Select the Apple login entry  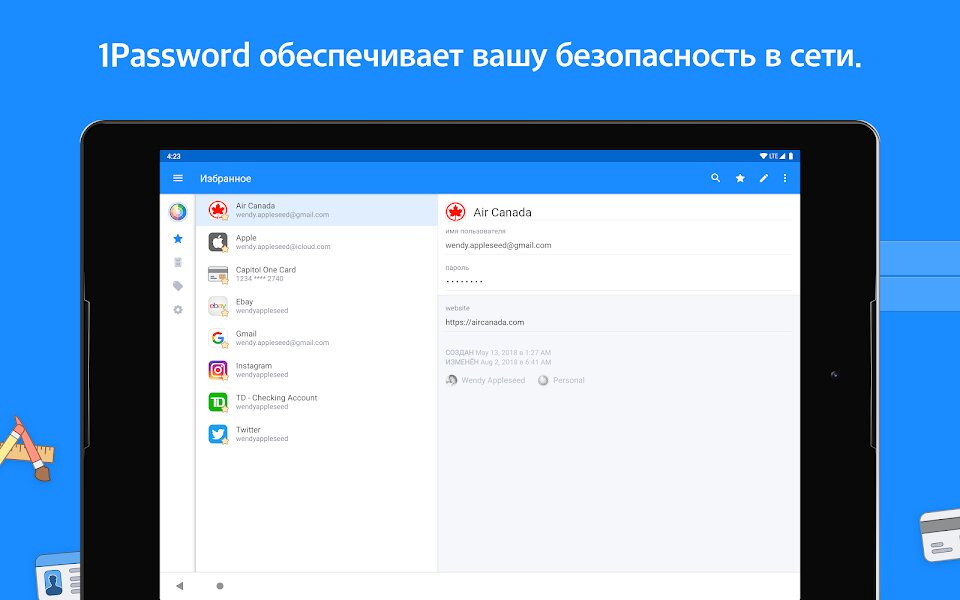tap(317, 242)
